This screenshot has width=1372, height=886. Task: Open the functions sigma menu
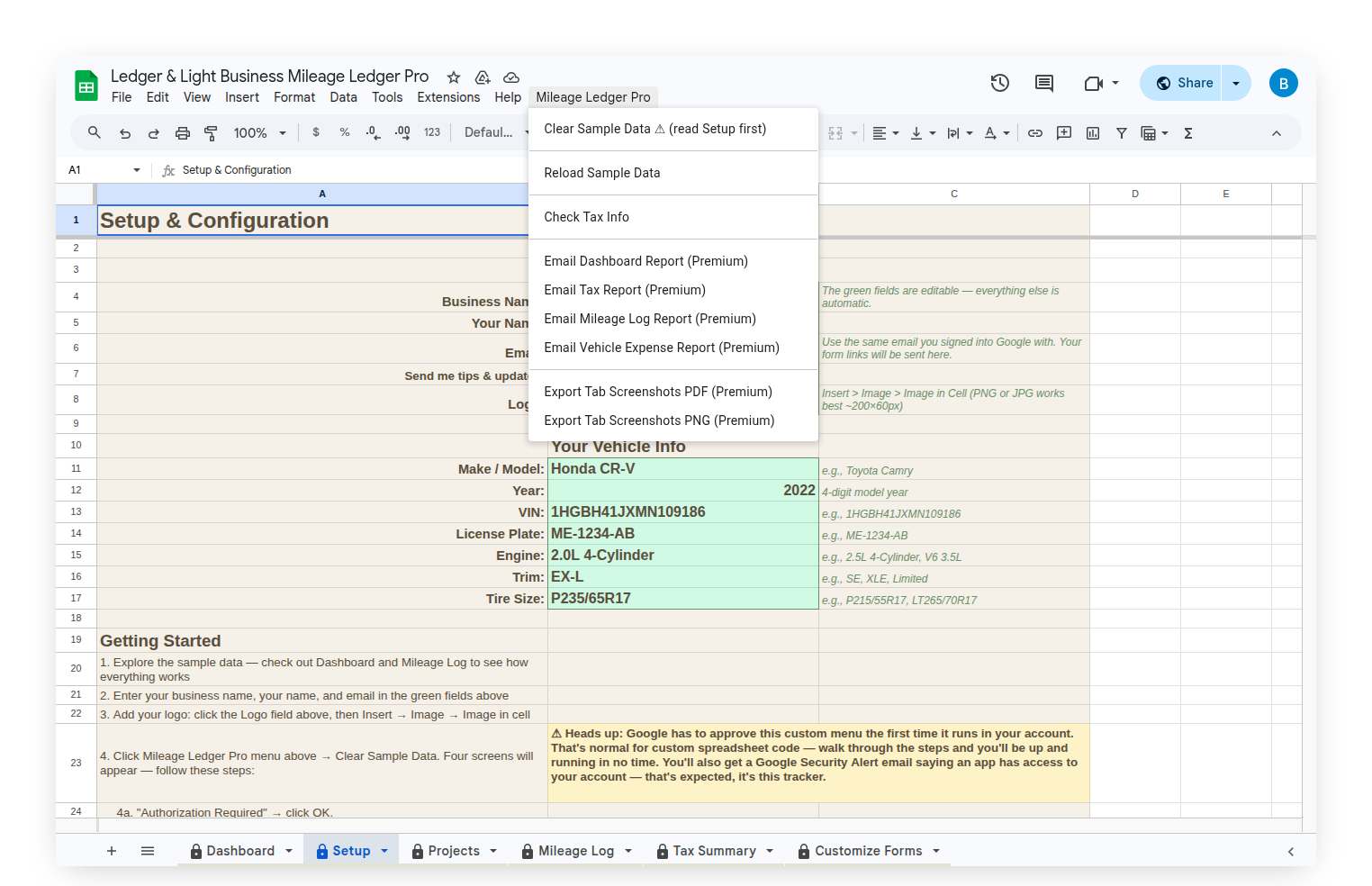[1188, 132]
